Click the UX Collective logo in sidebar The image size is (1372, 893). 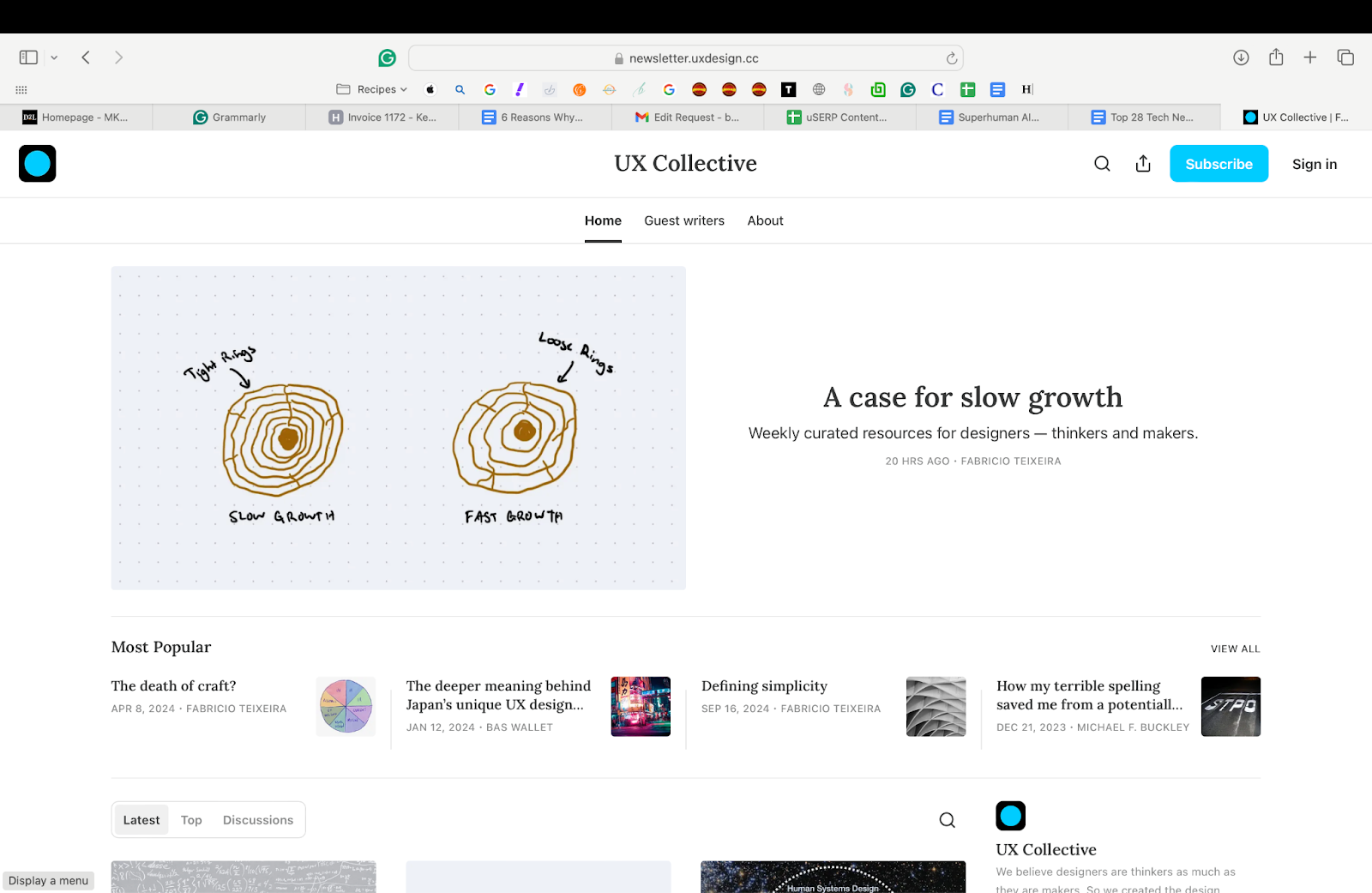tap(1011, 816)
